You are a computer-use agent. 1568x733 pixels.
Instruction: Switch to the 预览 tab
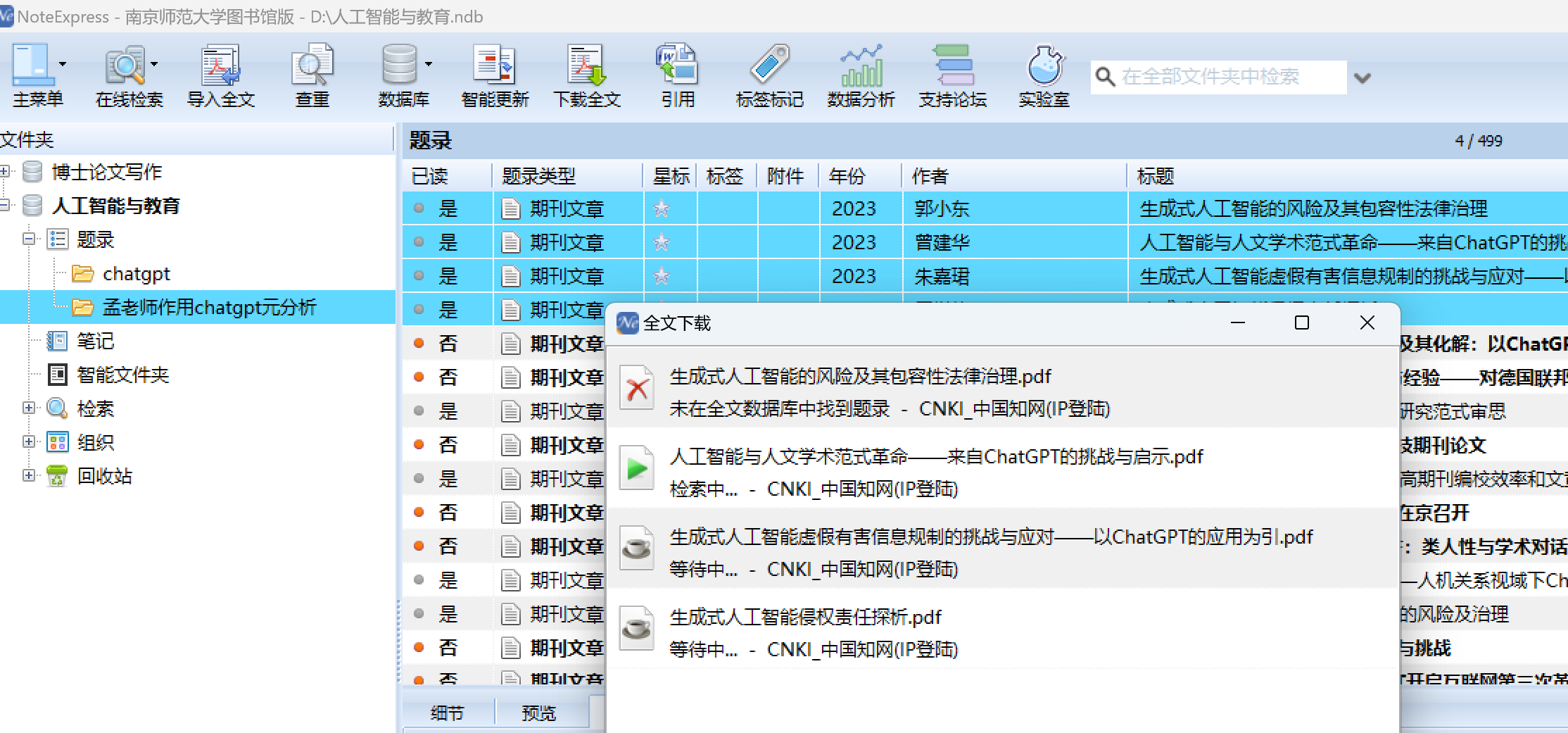point(539,713)
